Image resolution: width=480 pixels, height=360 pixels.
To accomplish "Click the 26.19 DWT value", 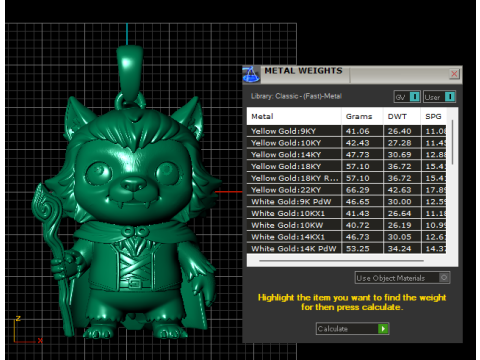I will coord(399,225).
